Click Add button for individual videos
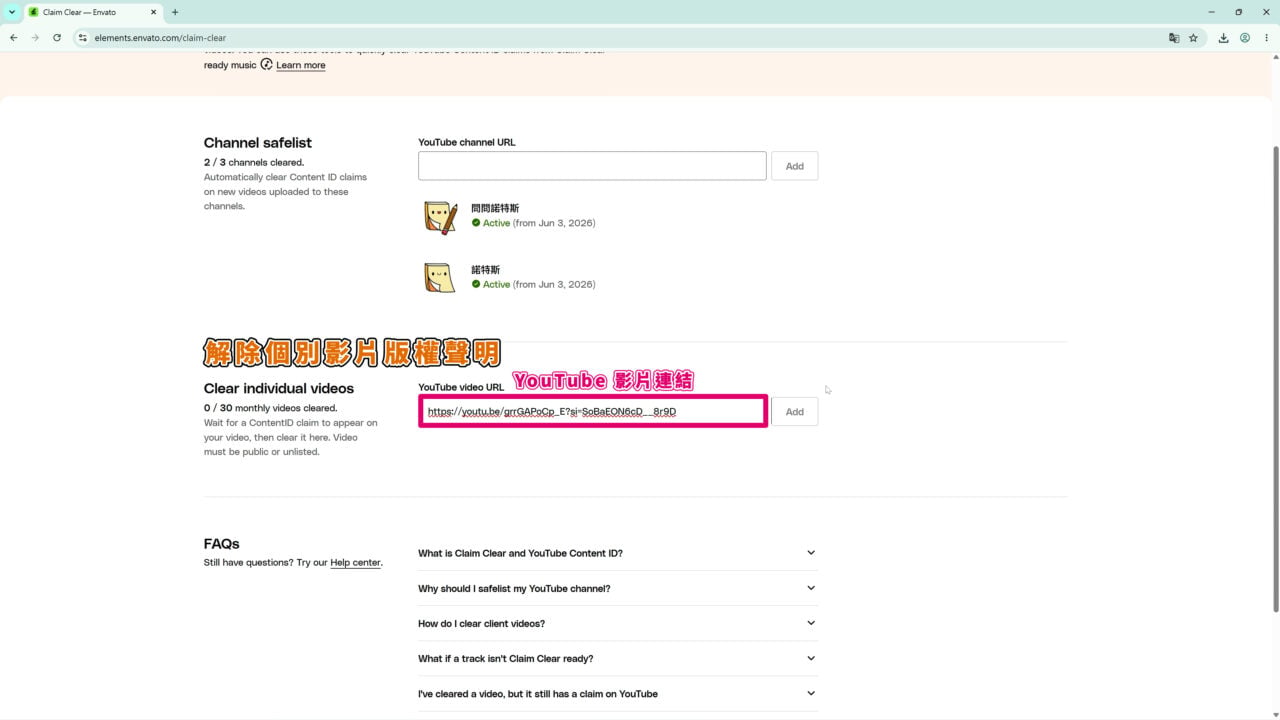1280x720 pixels. [x=795, y=411]
